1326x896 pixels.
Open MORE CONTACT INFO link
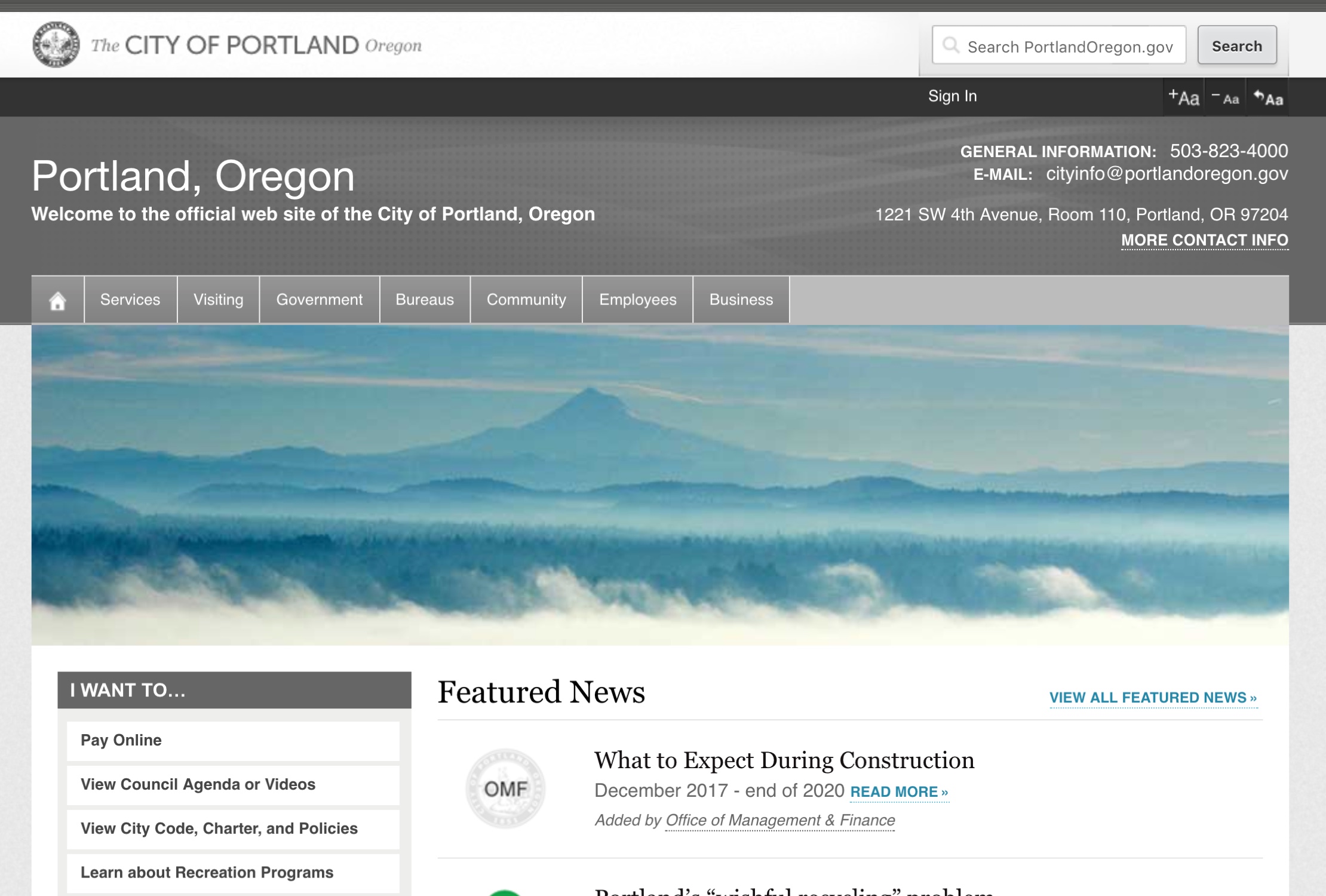(1205, 240)
